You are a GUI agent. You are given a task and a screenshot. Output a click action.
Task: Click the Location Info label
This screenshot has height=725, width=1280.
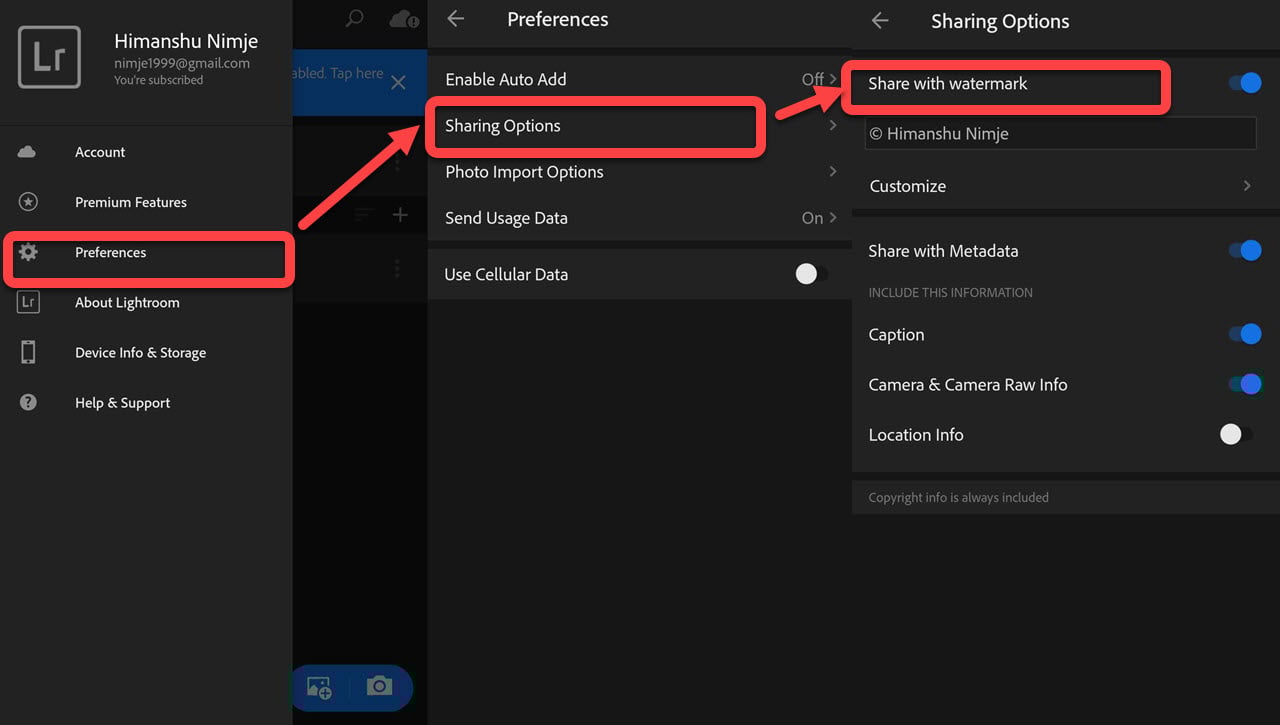point(916,435)
